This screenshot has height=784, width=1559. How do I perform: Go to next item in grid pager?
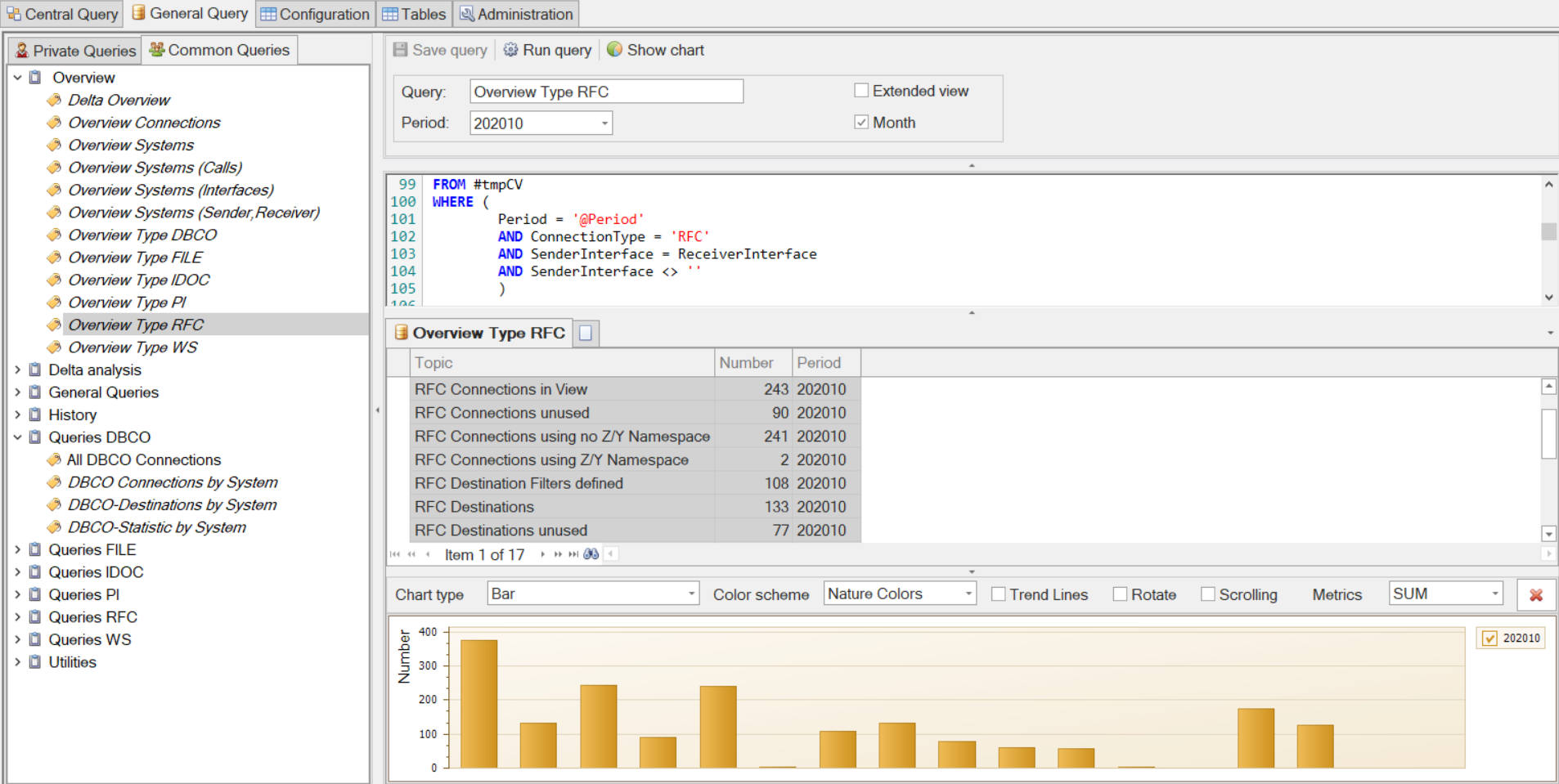(x=542, y=554)
